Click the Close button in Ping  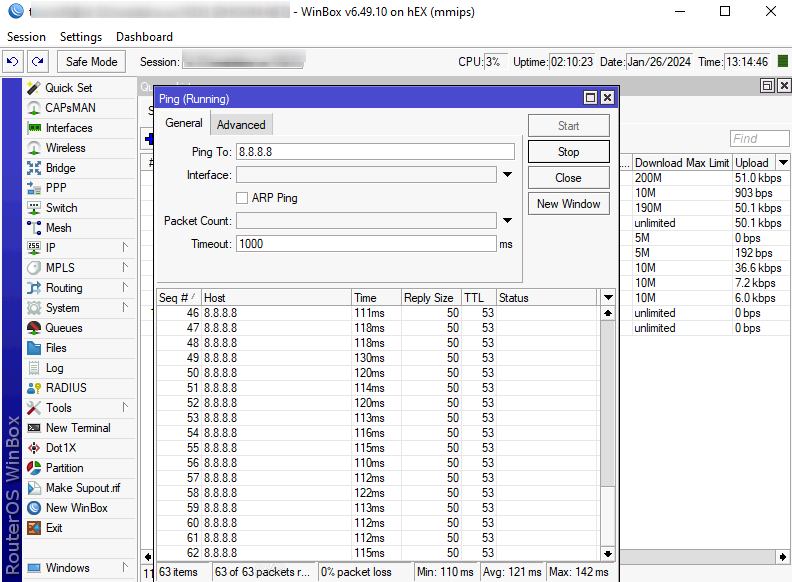pyautogui.click(x=569, y=178)
